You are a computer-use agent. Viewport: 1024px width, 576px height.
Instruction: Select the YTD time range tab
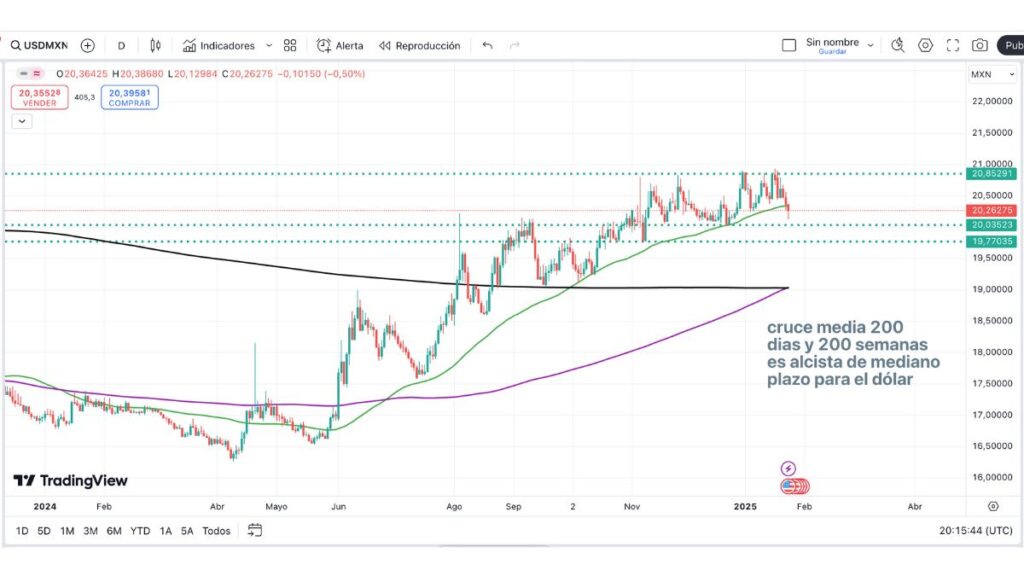140,531
